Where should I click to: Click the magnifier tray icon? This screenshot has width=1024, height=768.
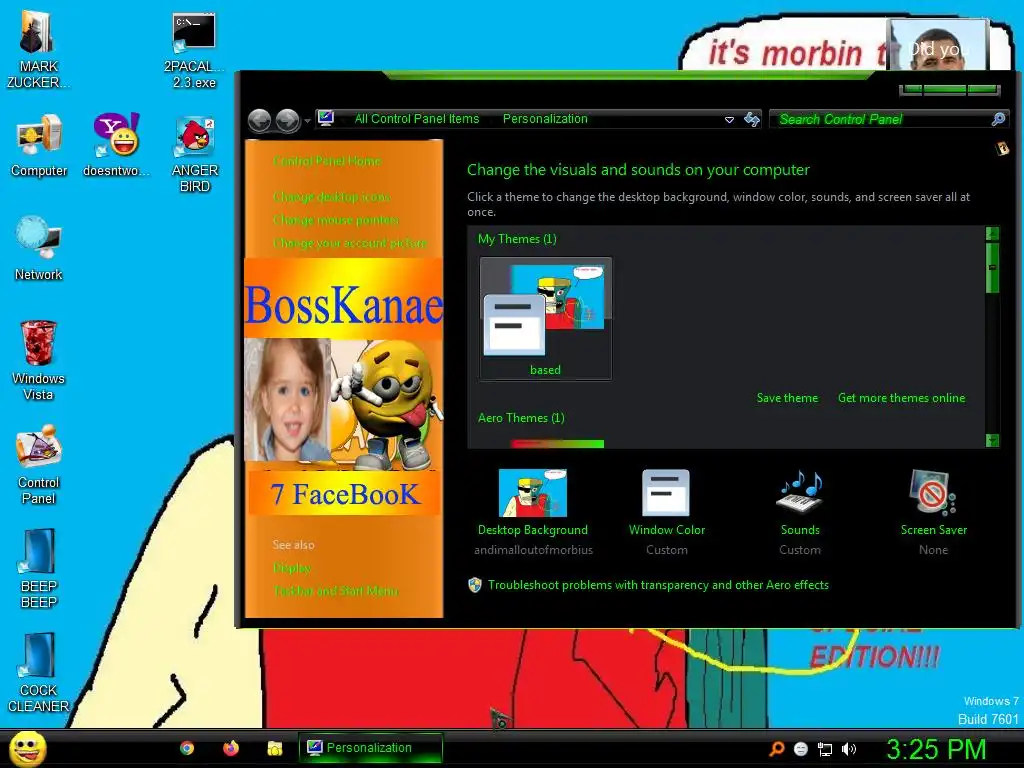point(776,749)
